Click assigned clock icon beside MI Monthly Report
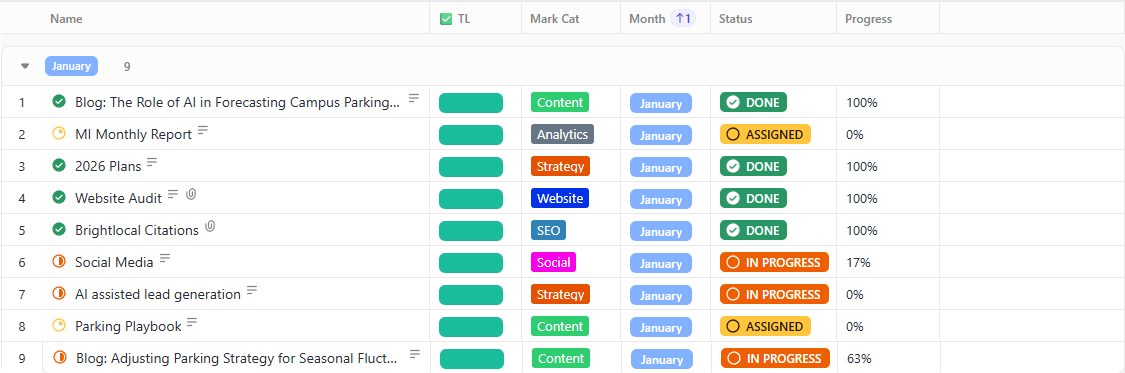1125x373 pixels. (60, 133)
